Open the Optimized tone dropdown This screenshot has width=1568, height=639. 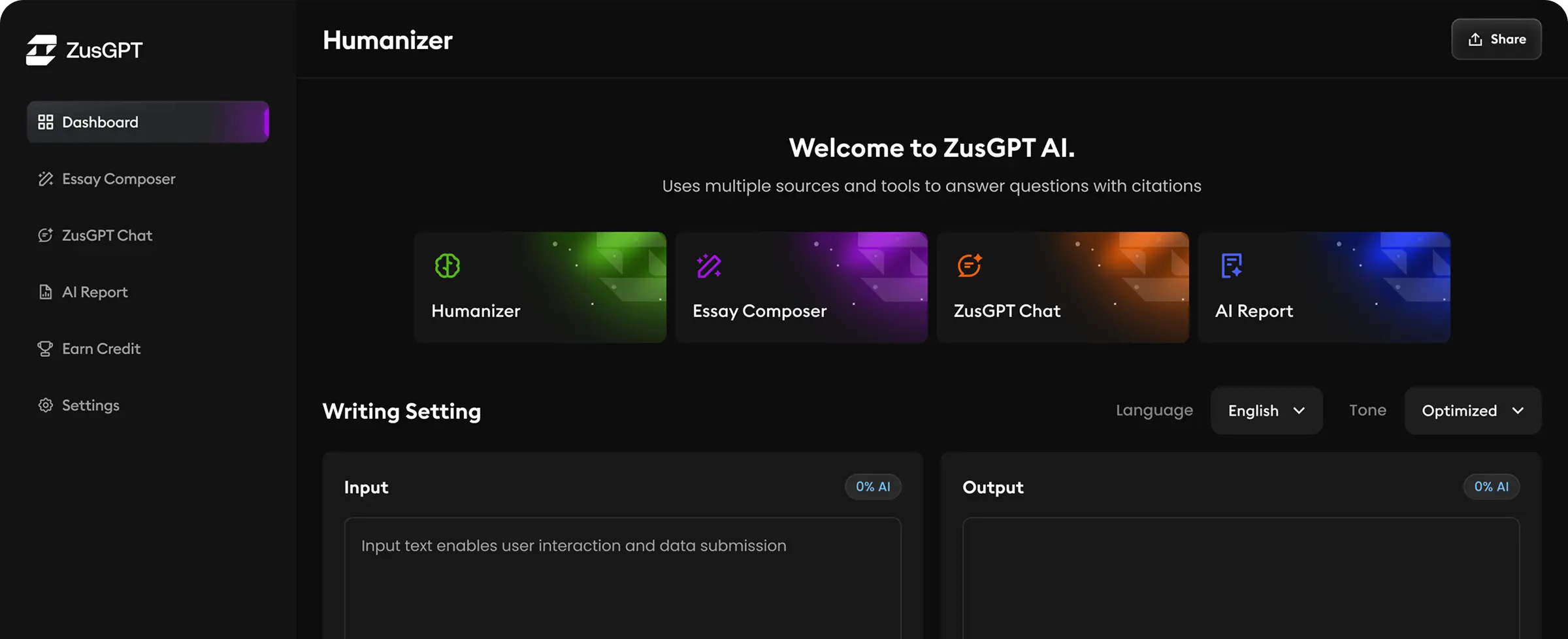click(x=1473, y=411)
